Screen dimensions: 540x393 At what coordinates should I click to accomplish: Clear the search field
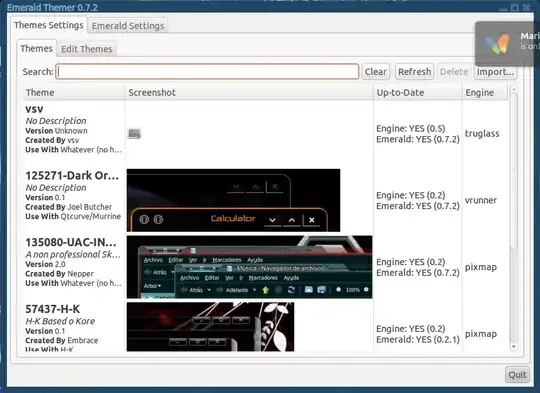pos(375,72)
